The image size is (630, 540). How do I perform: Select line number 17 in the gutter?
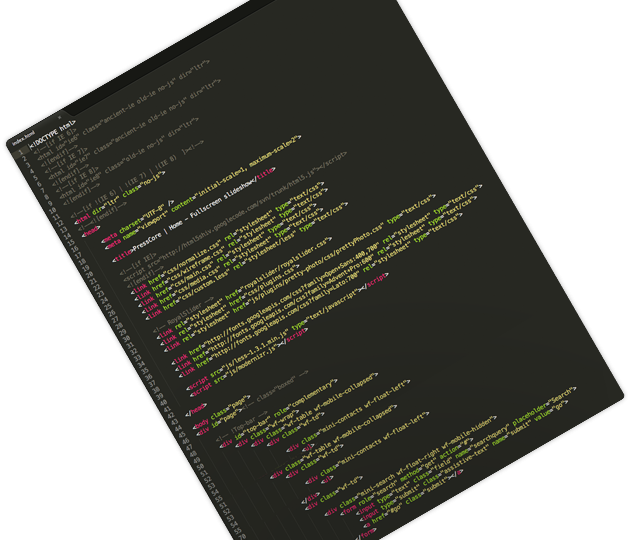point(78,256)
